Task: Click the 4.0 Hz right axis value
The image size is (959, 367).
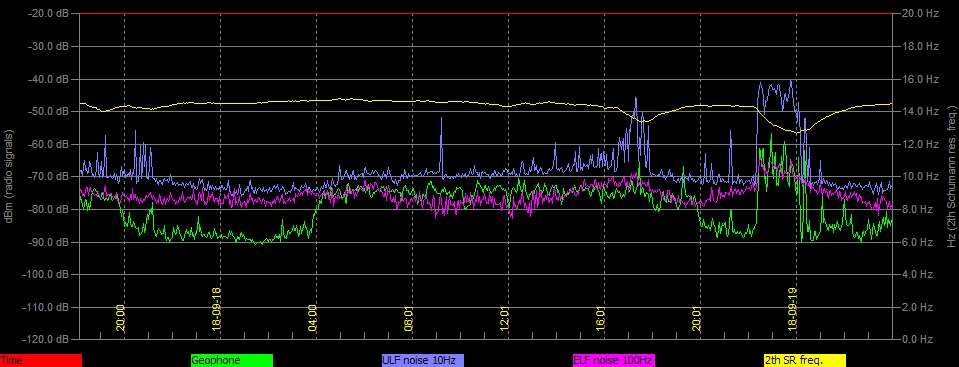Action: 917,275
